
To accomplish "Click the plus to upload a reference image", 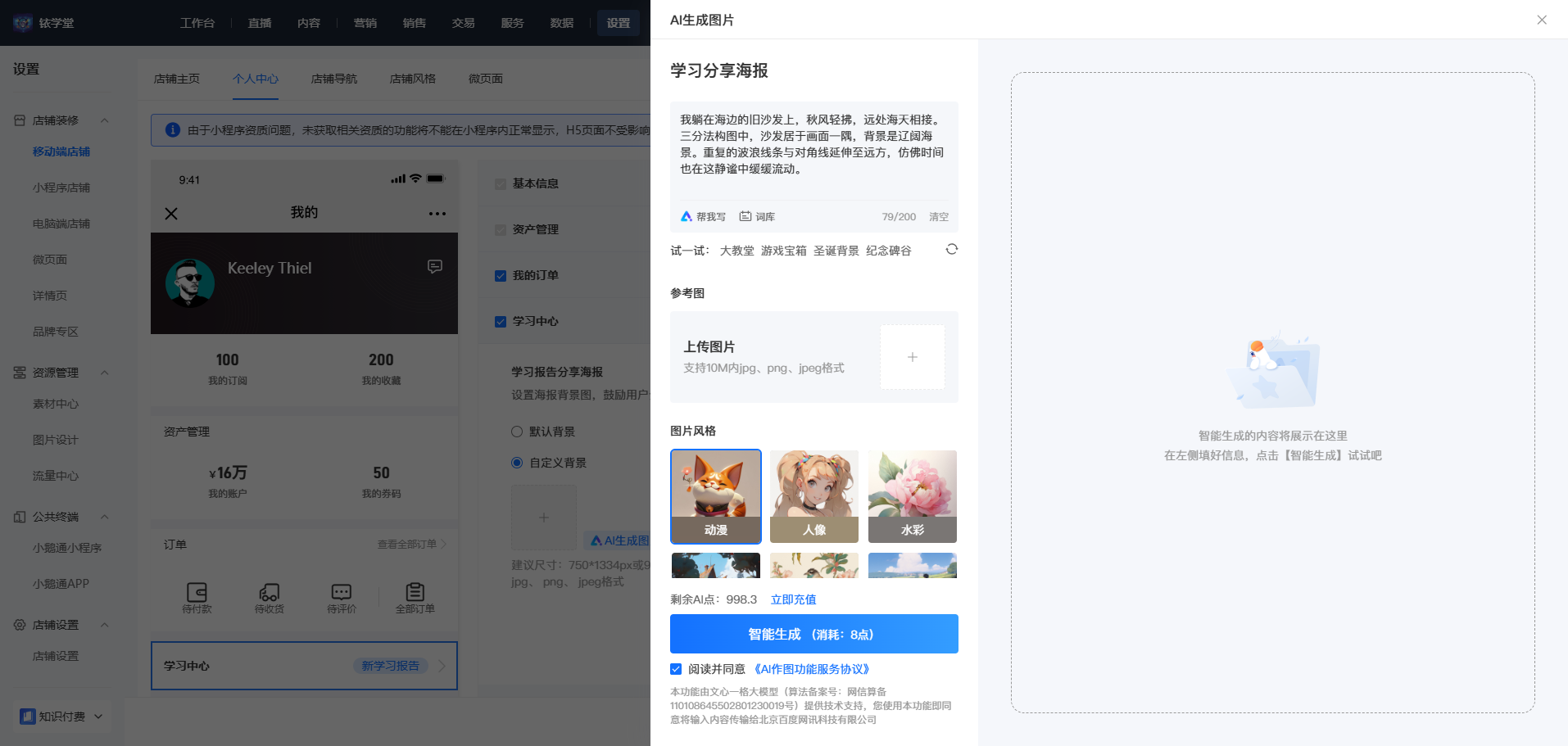I will pyautogui.click(x=912, y=357).
